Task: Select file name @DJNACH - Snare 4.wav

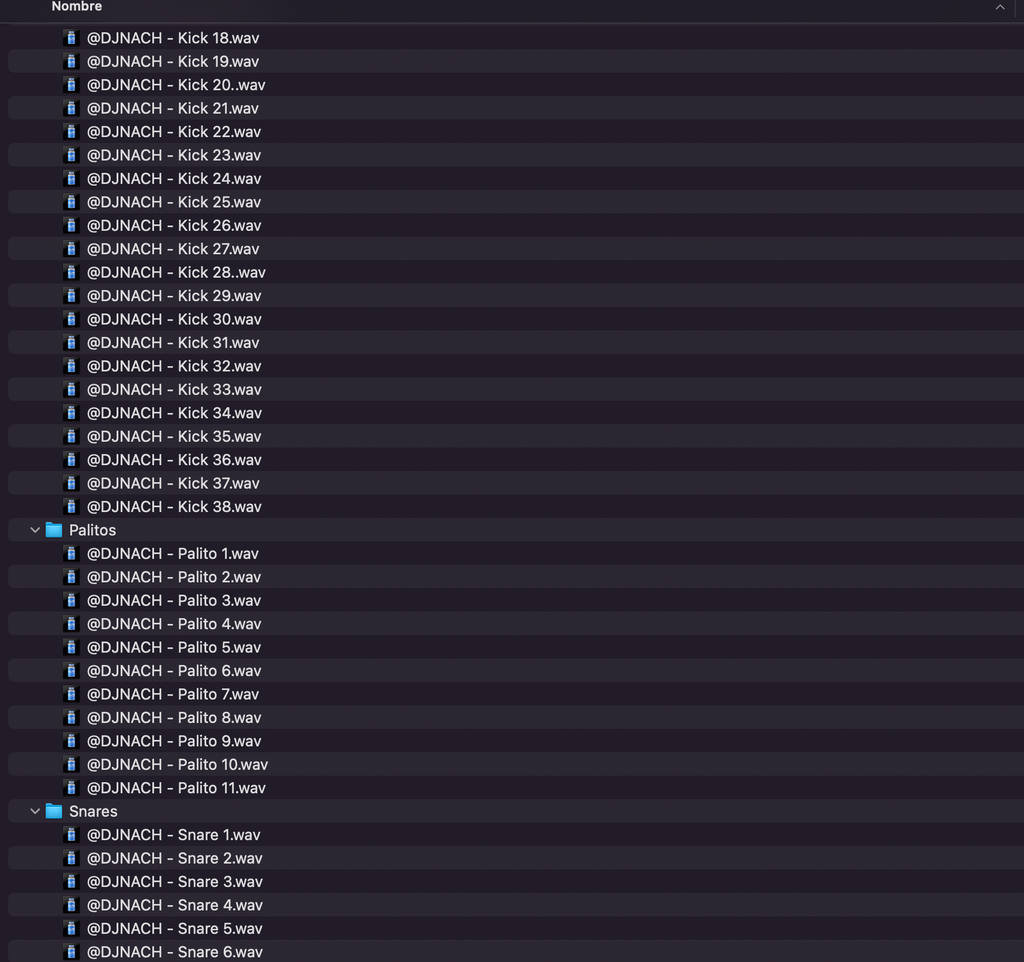Action: click(175, 906)
